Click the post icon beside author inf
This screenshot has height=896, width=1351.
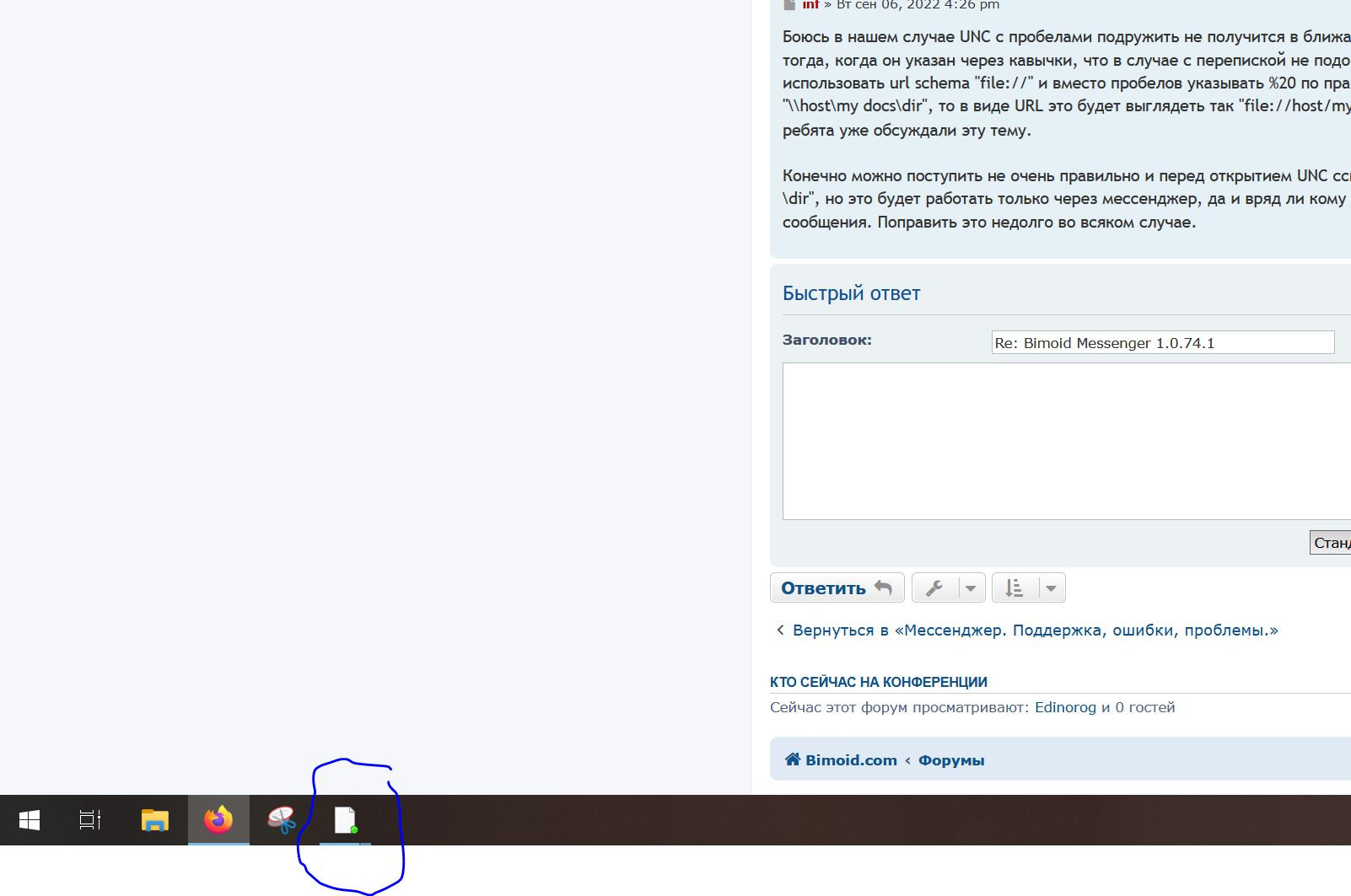pos(789,5)
